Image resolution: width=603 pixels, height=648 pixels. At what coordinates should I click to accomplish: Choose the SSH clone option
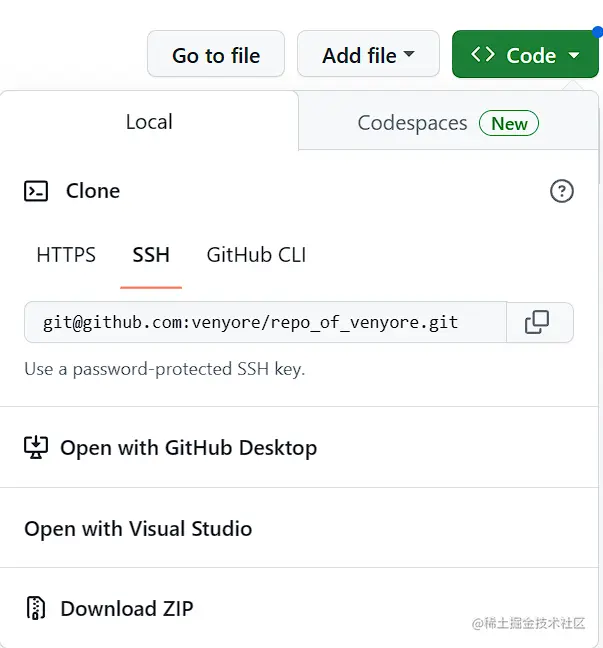(151, 255)
